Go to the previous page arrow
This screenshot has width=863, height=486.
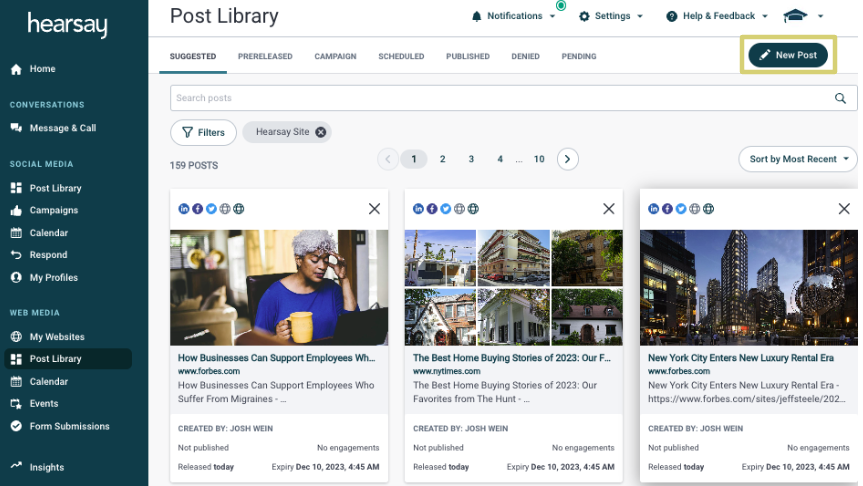pos(387,159)
